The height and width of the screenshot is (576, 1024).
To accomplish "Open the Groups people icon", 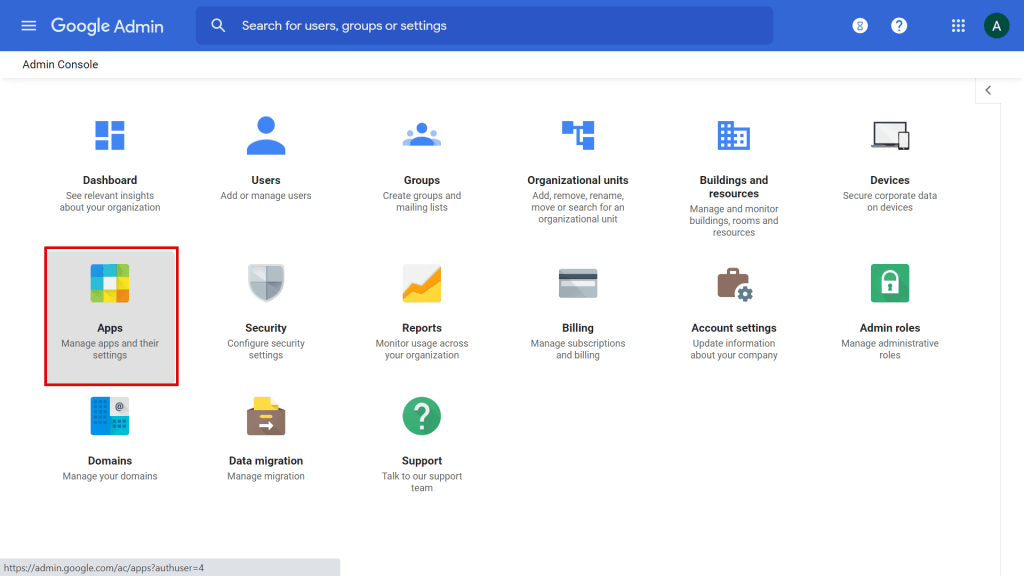I will click(x=422, y=135).
